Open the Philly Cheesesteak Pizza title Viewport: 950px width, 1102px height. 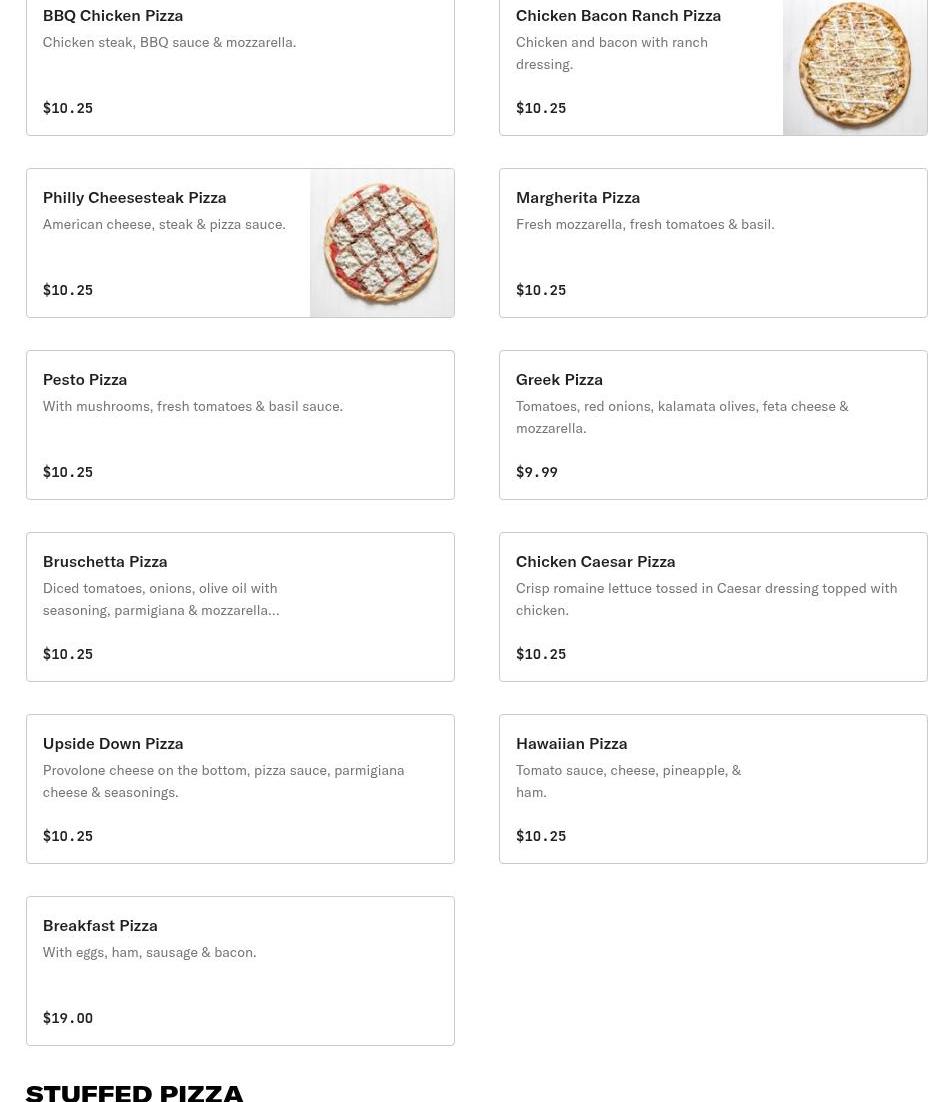134,198
